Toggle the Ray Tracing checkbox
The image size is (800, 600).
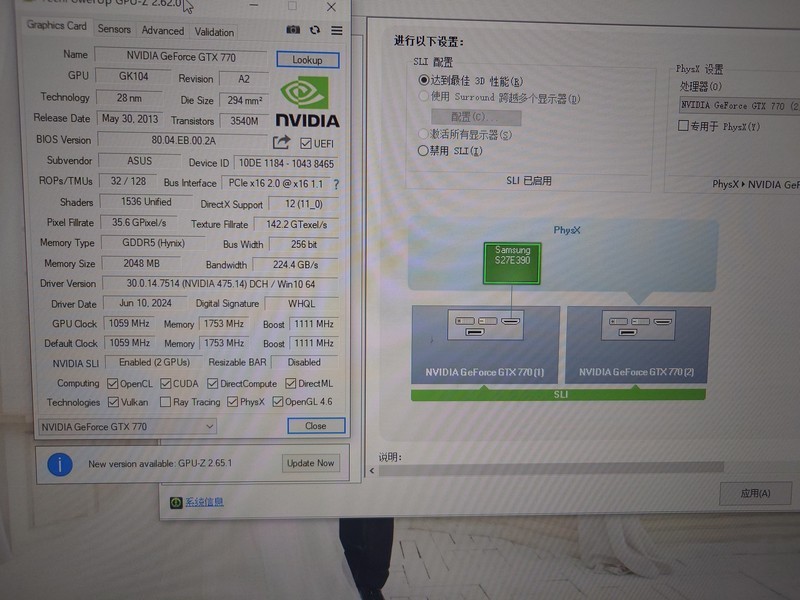(x=165, y=403)
